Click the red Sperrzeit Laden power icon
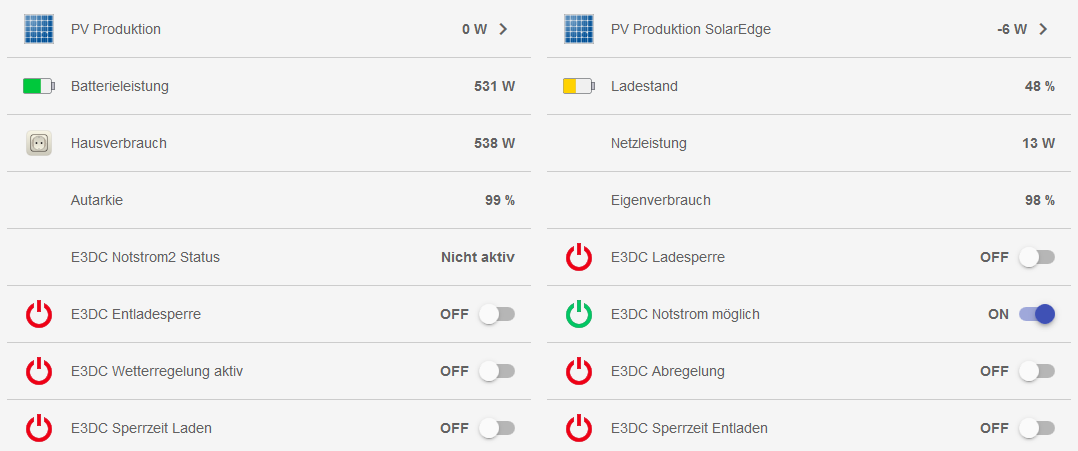The image size is (1078, 451). [x=38, y=428]
